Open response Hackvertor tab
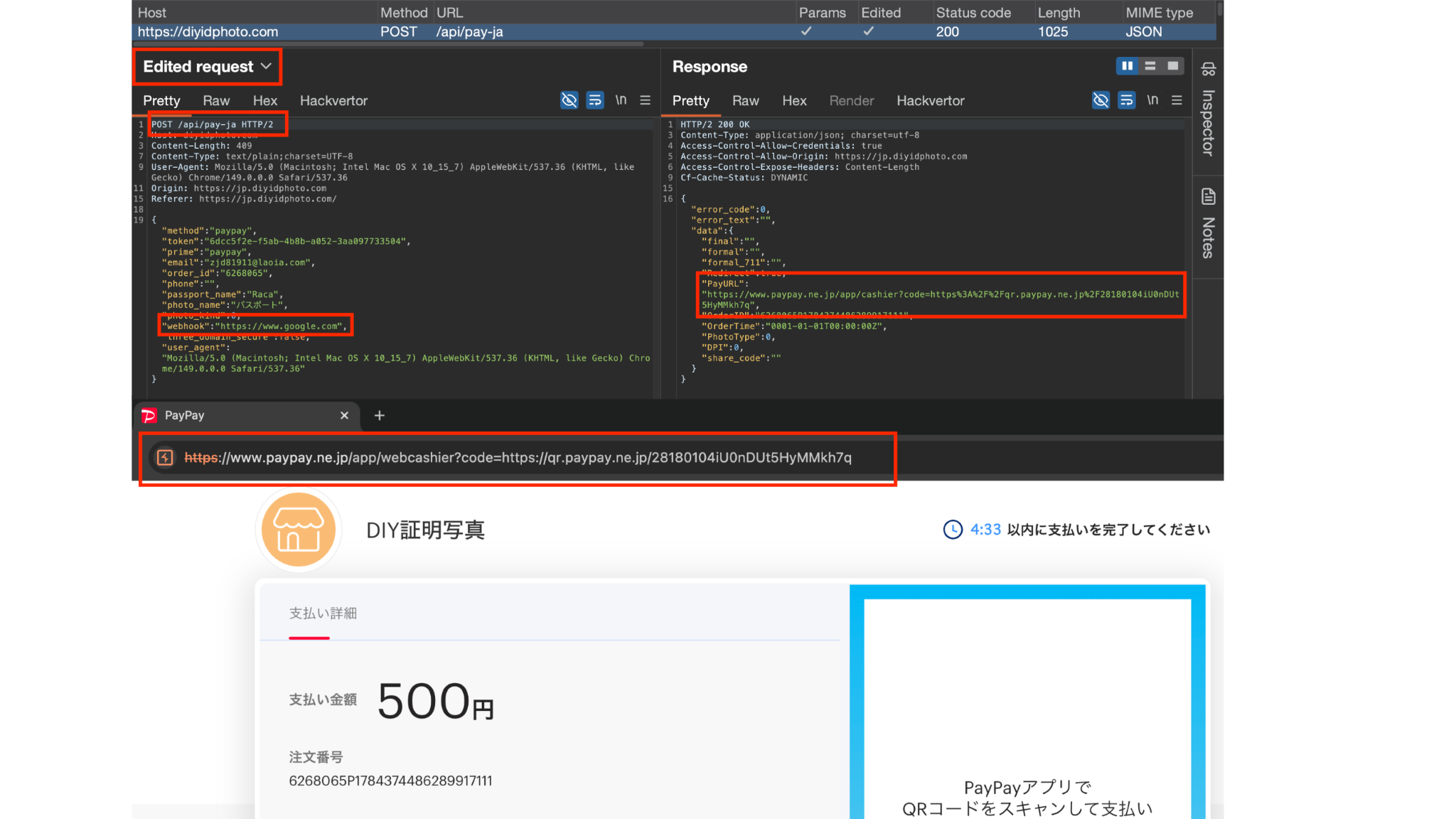The image size is (1456, 819). 930,100
